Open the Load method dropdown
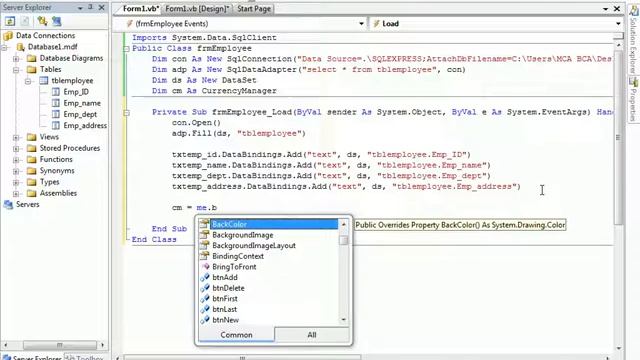The width and height of the screenshot is (640, 360). coord(618,24)
